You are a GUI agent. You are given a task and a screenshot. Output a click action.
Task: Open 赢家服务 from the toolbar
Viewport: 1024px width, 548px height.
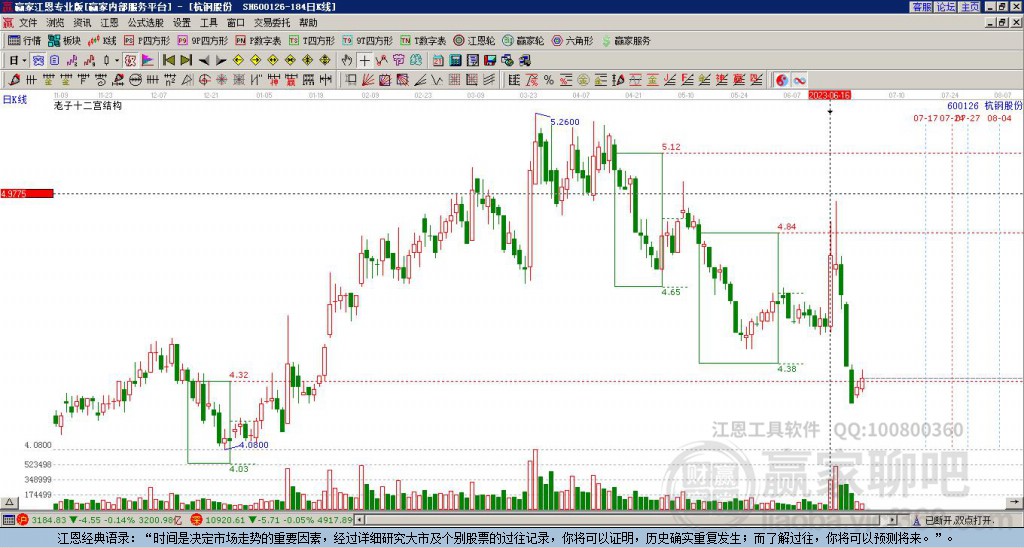[626, 40]
